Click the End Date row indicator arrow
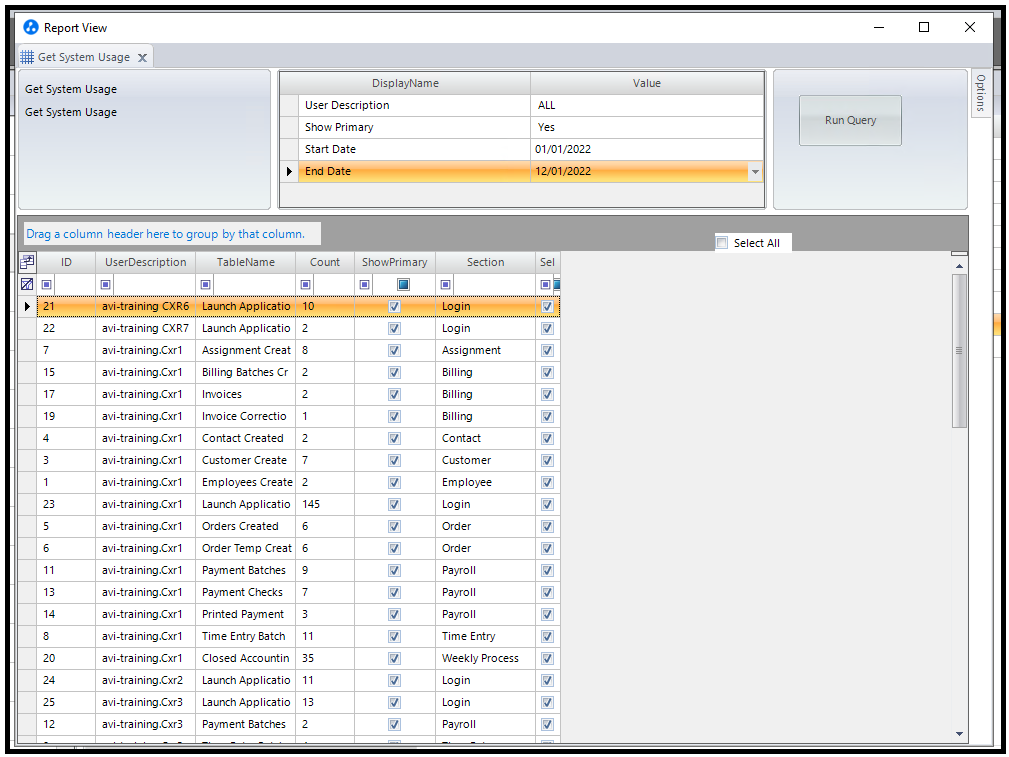 pyautogui.click(x=289, y=171)
